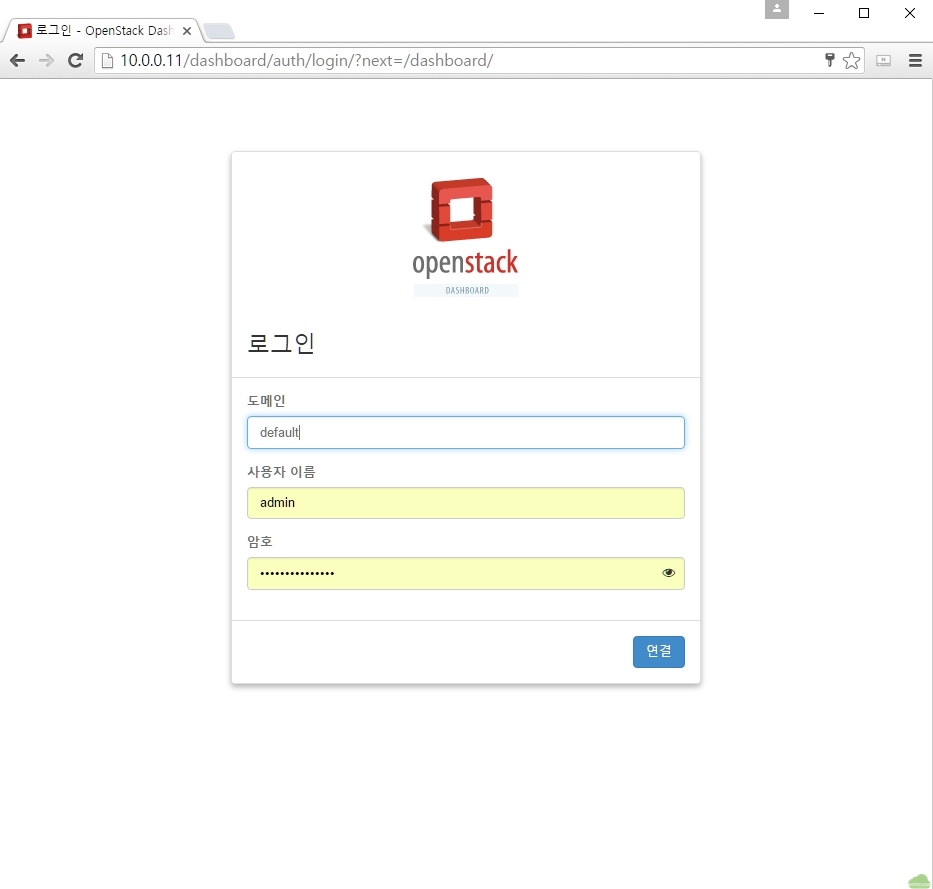Close the OpenStack Dashboard tab

click(x=187, y=30)
